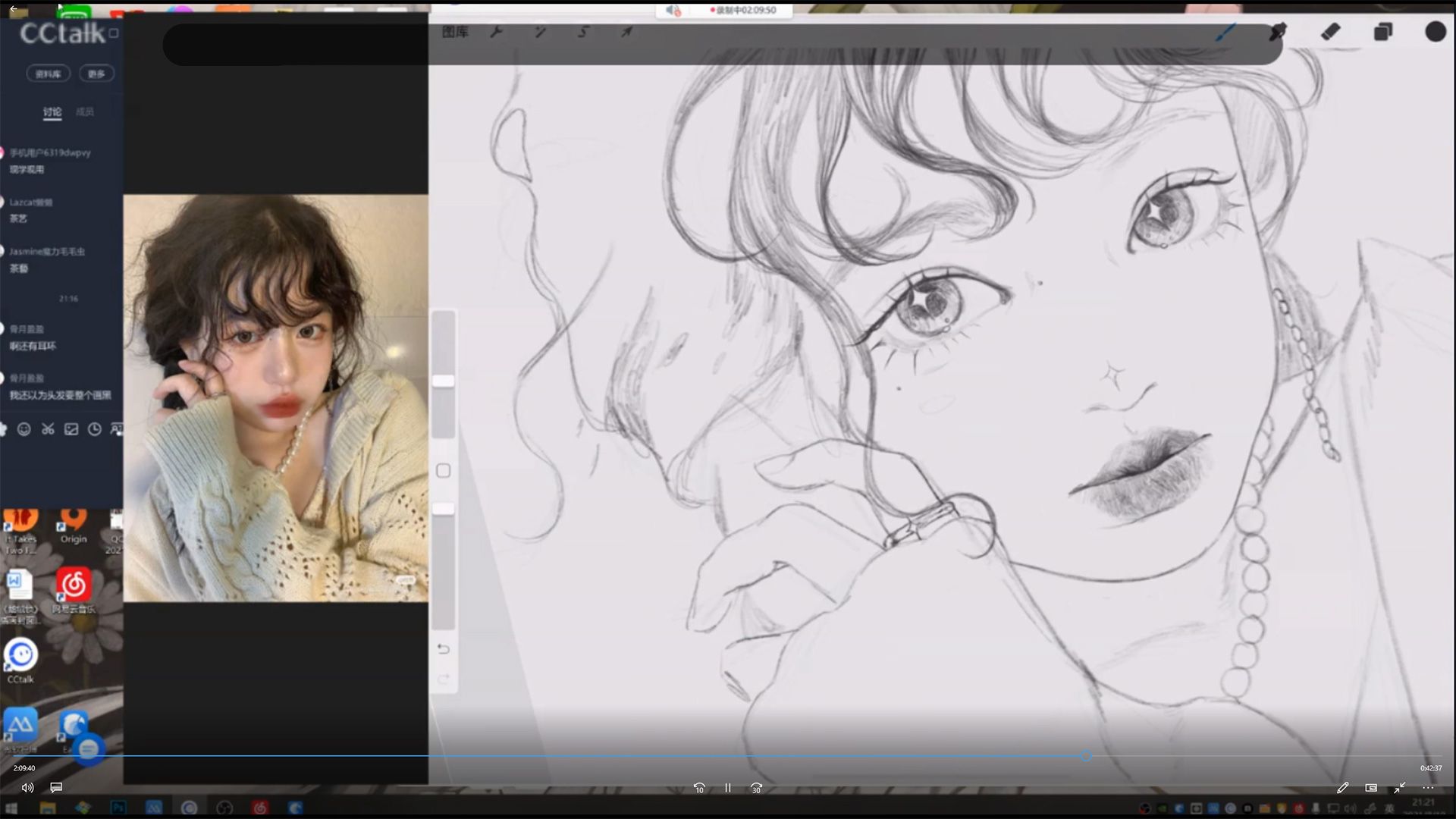Click the Windows Start button

click(11, 808)
